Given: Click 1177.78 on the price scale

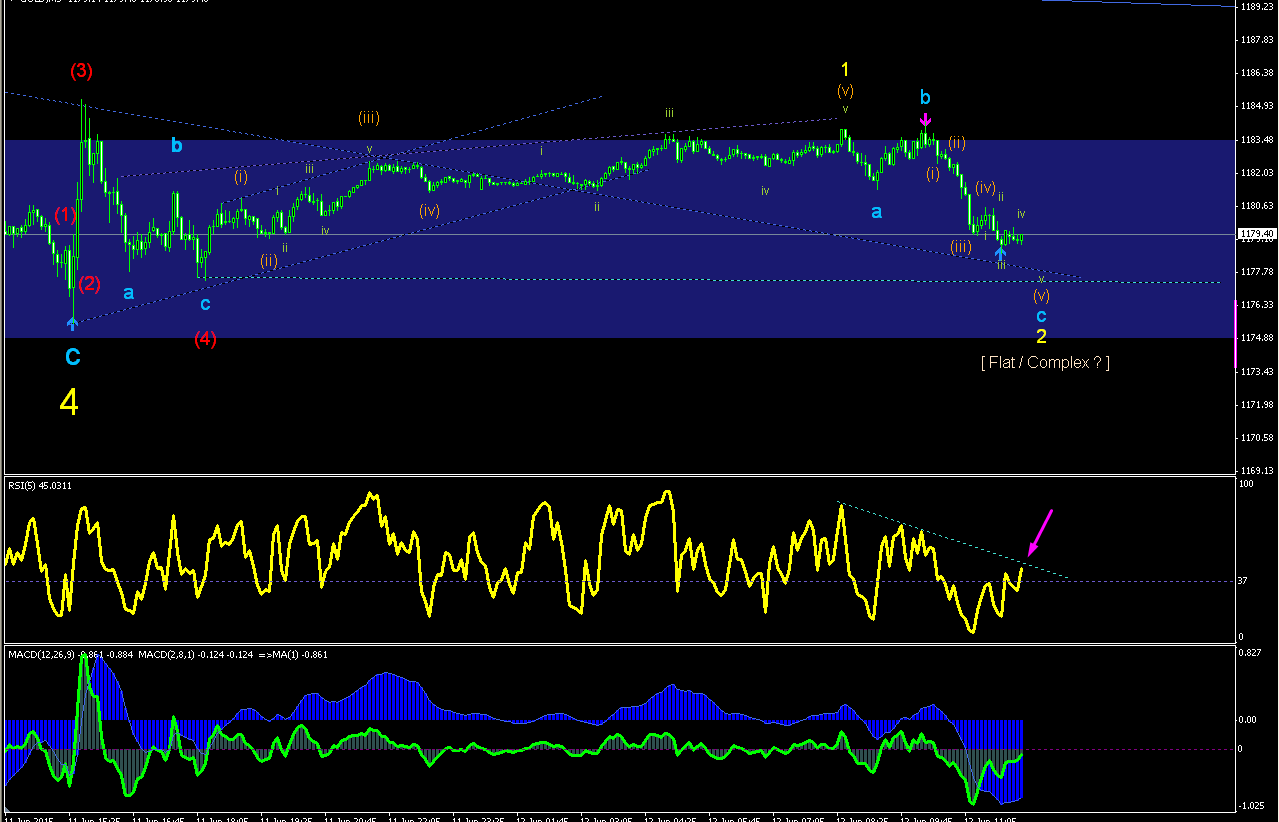Looking at the screenshot, I should (1256, 272).
